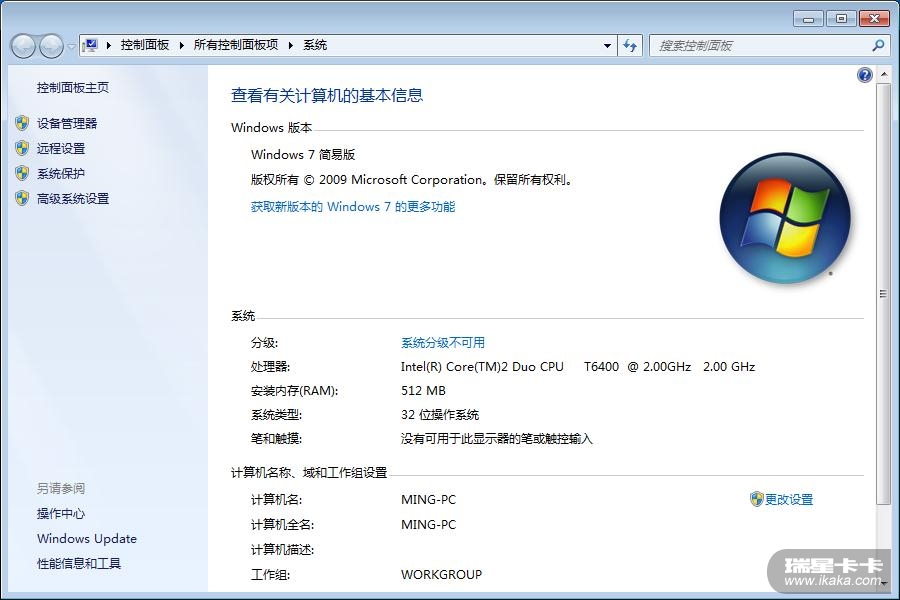Click the processor value T6400 text
Image resolution: width=900 pixels, height=600 pixels.
pos(601,366)
